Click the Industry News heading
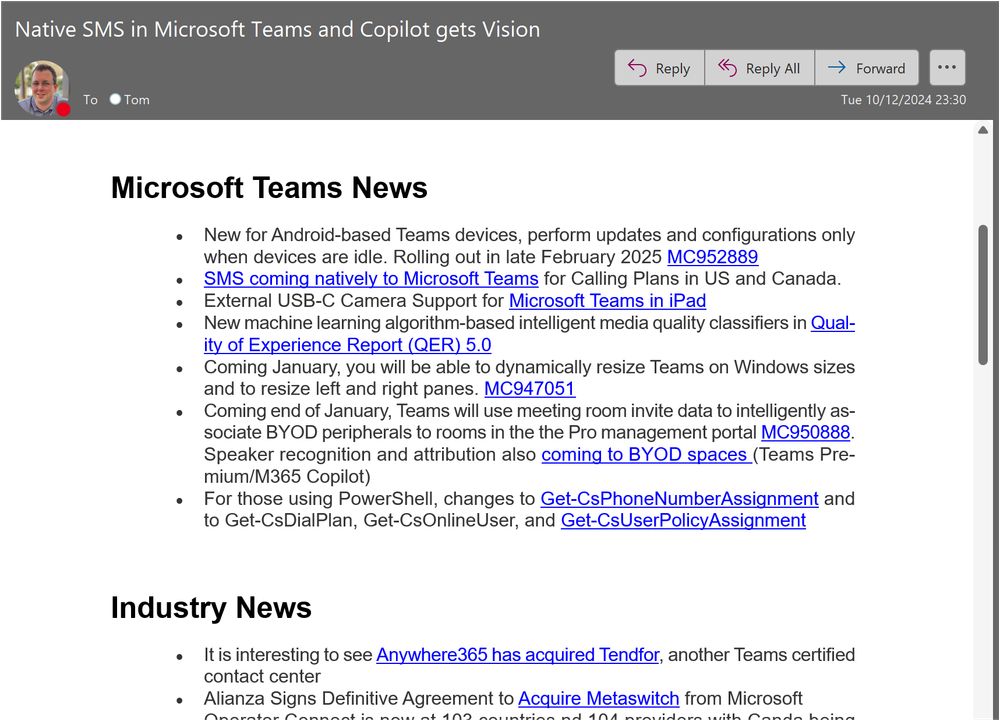Viewport: 1000px width, 721px height. pyautogui.click(x=211, y=608)
